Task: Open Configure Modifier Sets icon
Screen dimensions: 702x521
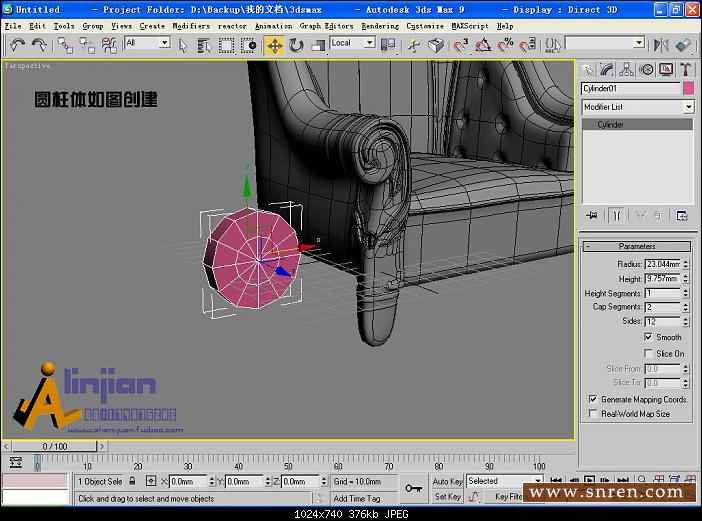Action: pyautogui.click(x=682, y=216)
